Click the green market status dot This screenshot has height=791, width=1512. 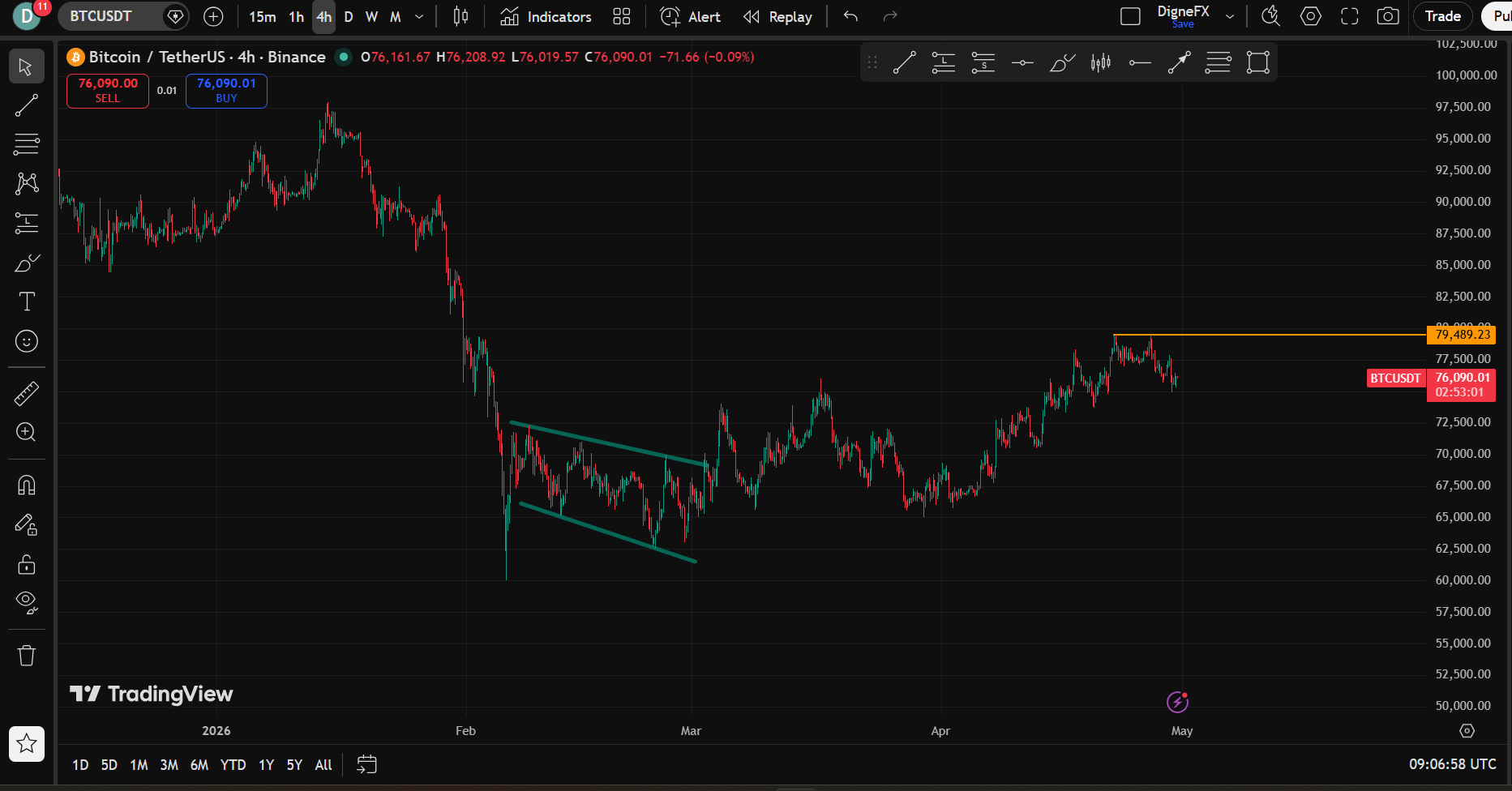(344, 57)
